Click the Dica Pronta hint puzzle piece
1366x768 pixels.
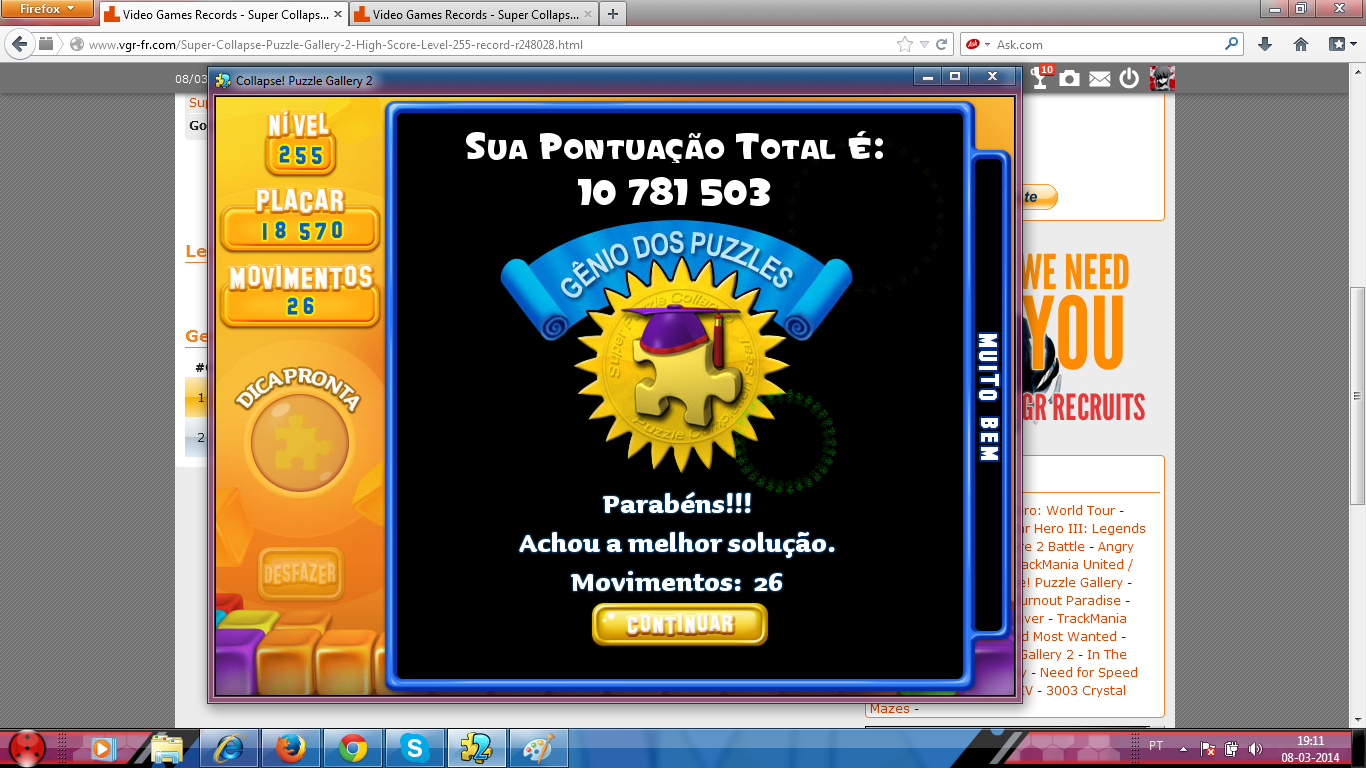pos(300,441)
